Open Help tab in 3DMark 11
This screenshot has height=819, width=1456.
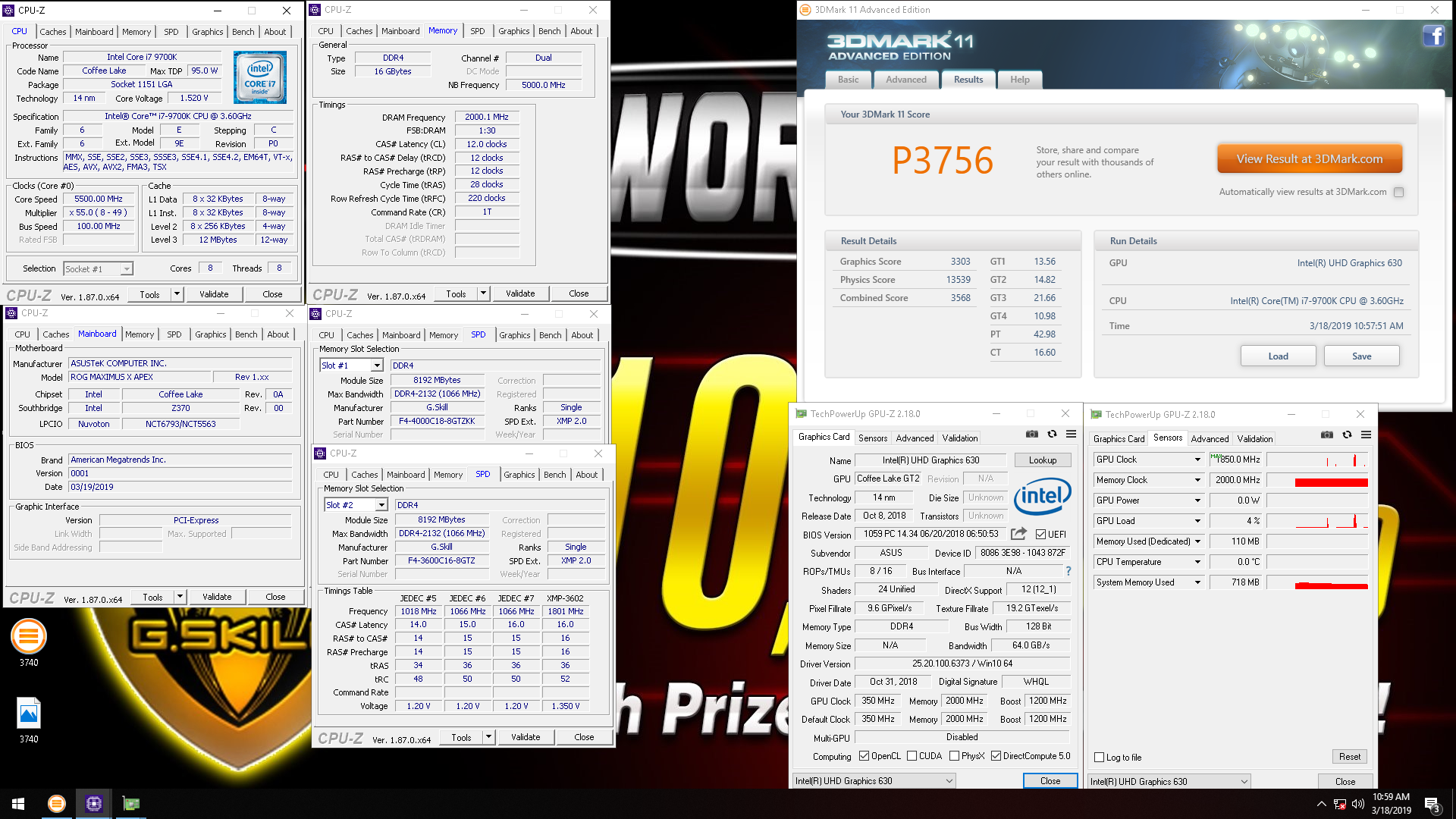(1020, 80)
